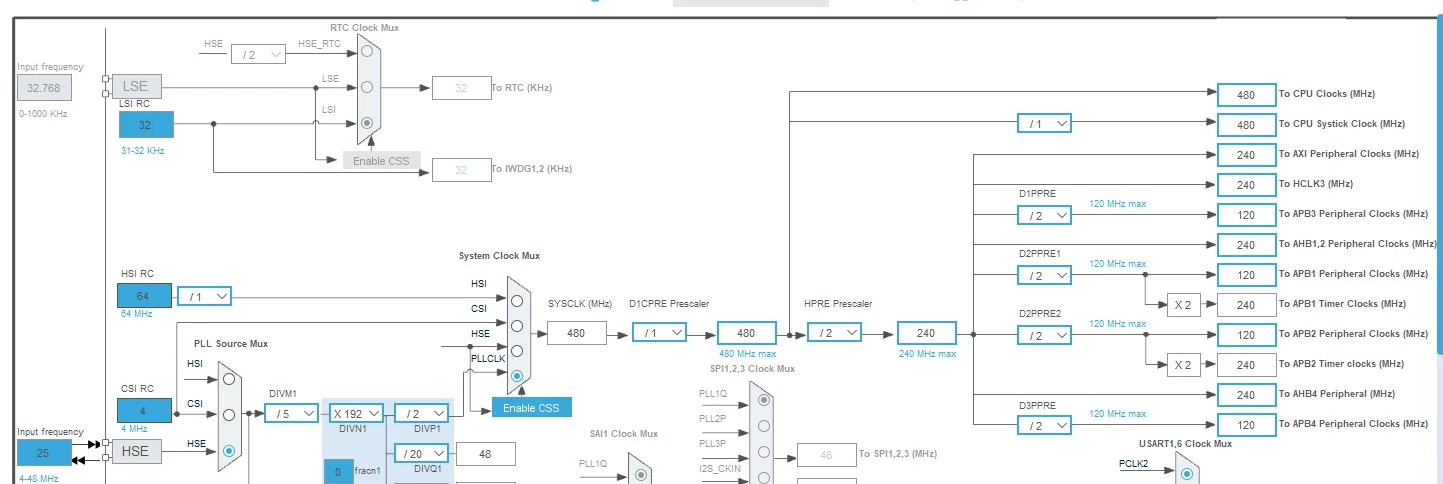Image resolution: width=1443 pixels, height=484 pixels.
Task: Click the LSE source block
Action: click(x=136, y=86)
